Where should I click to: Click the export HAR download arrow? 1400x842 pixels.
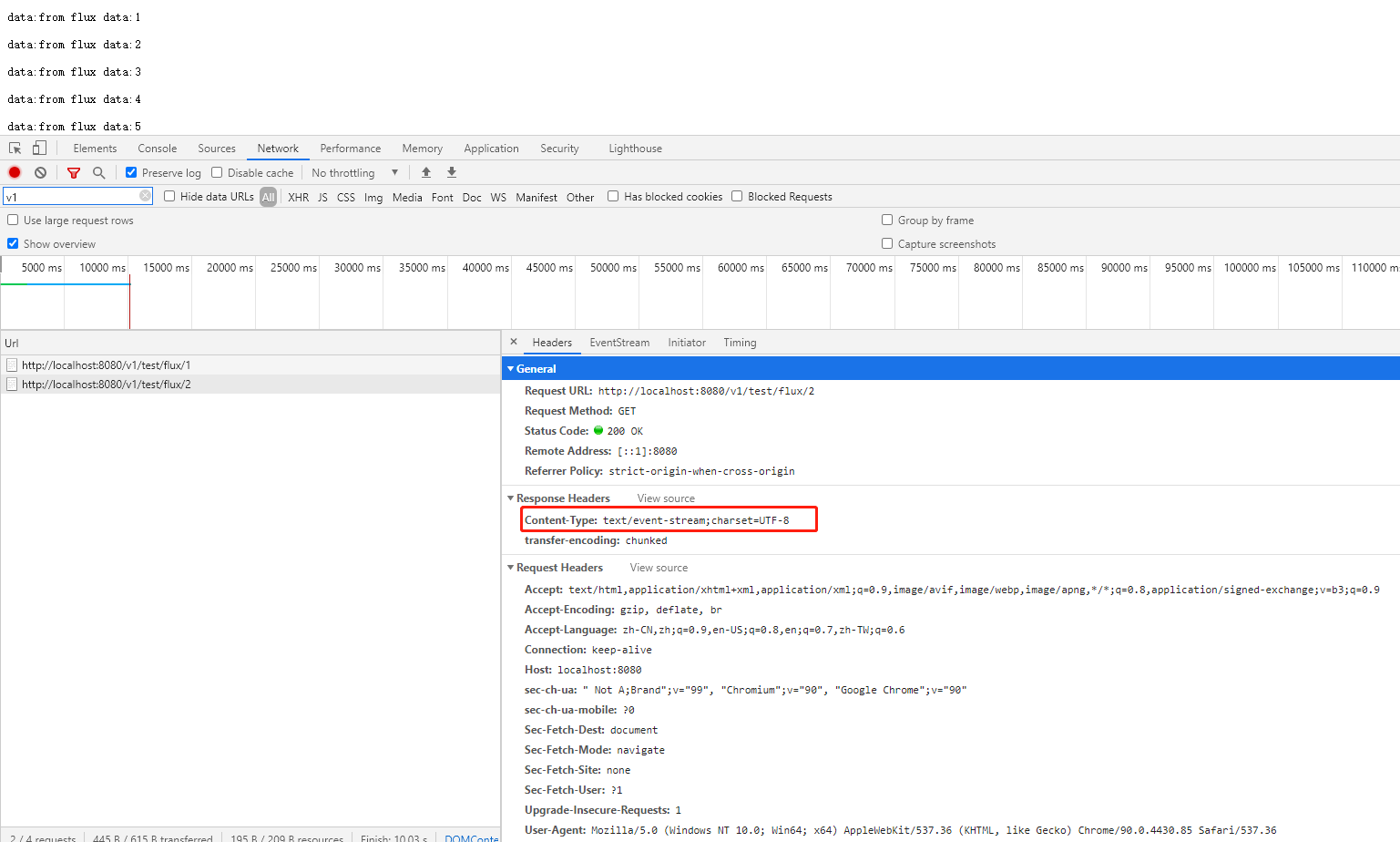pyautogui.click(x=452, y=172)
